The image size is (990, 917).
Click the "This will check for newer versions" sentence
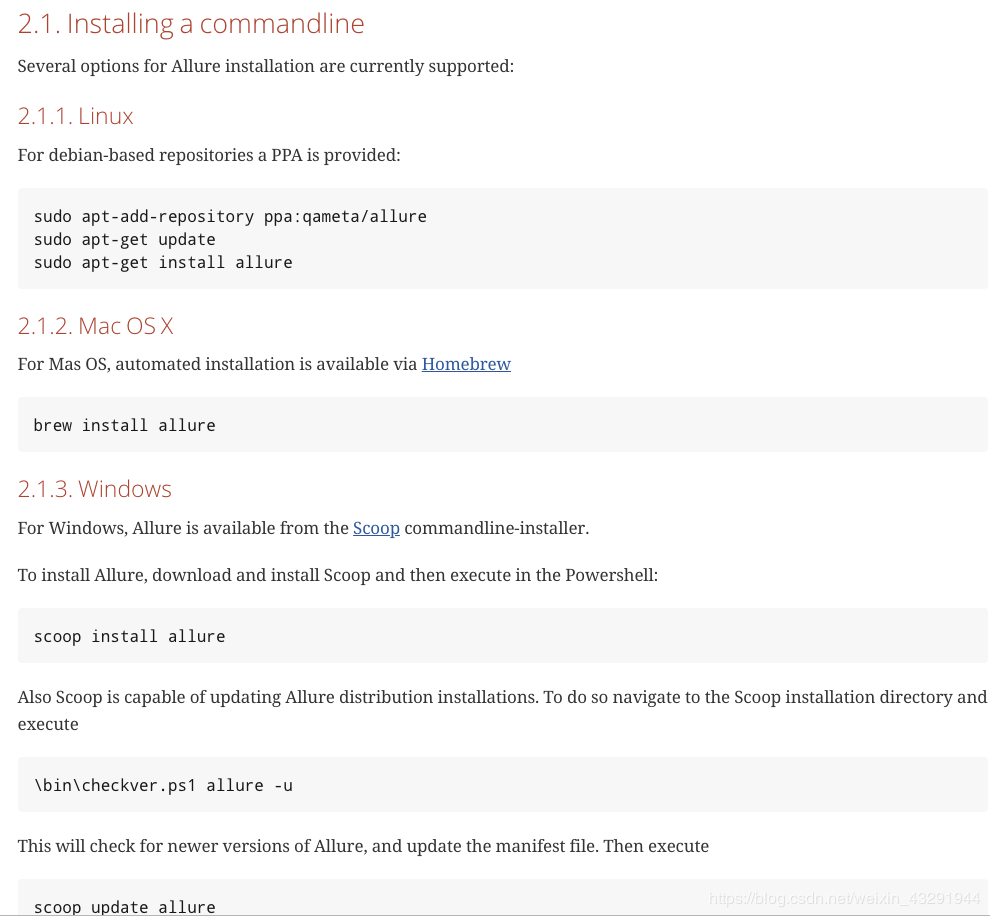click(x=363, y=846)
